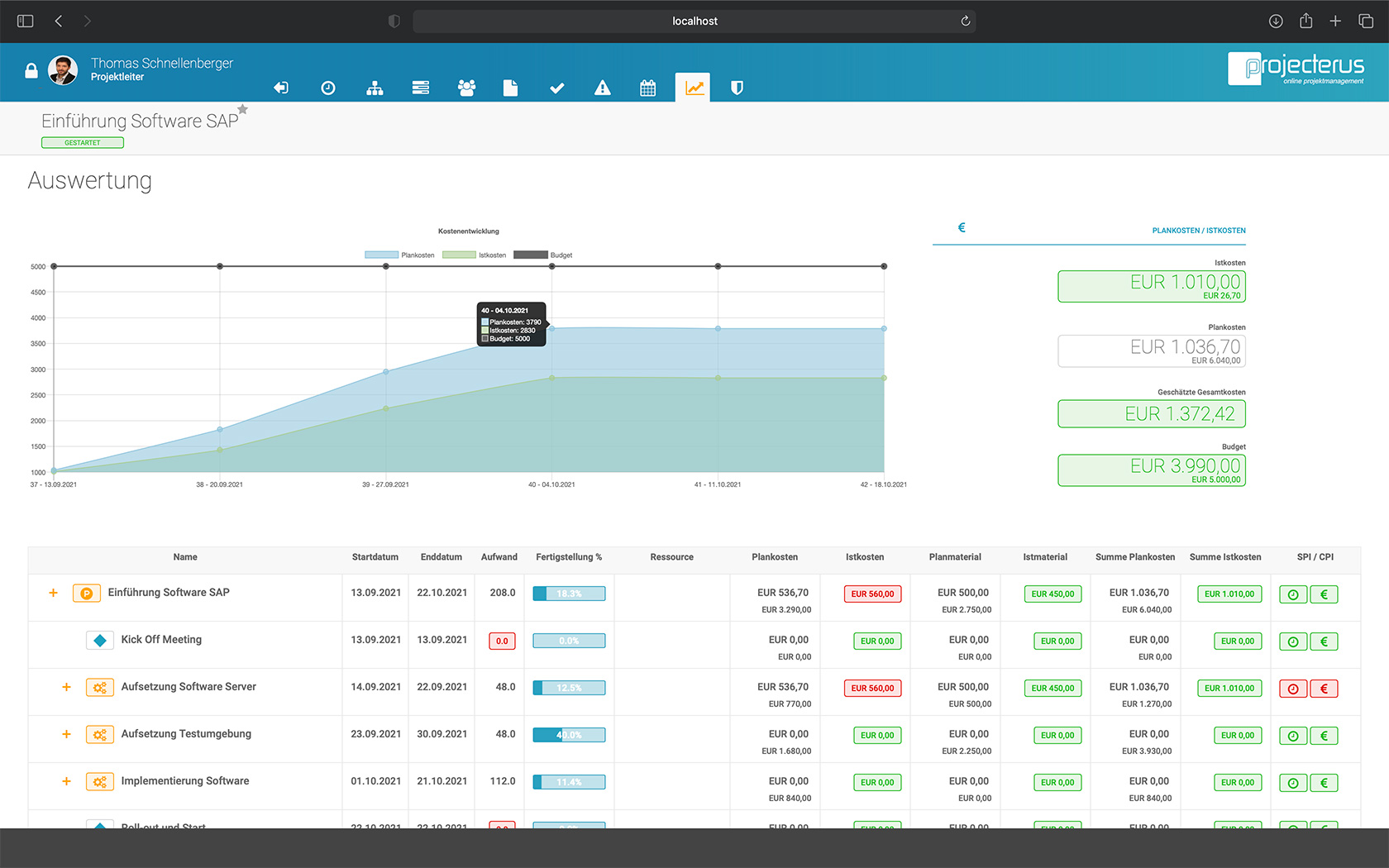Open the checkmark tasks icon

[556, 88]
